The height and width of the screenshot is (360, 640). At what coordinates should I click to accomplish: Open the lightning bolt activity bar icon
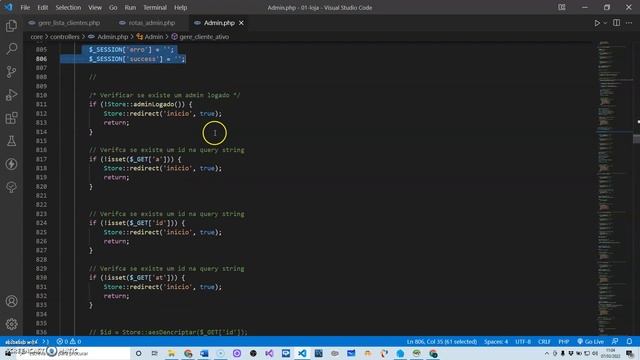tap(11, 164)
